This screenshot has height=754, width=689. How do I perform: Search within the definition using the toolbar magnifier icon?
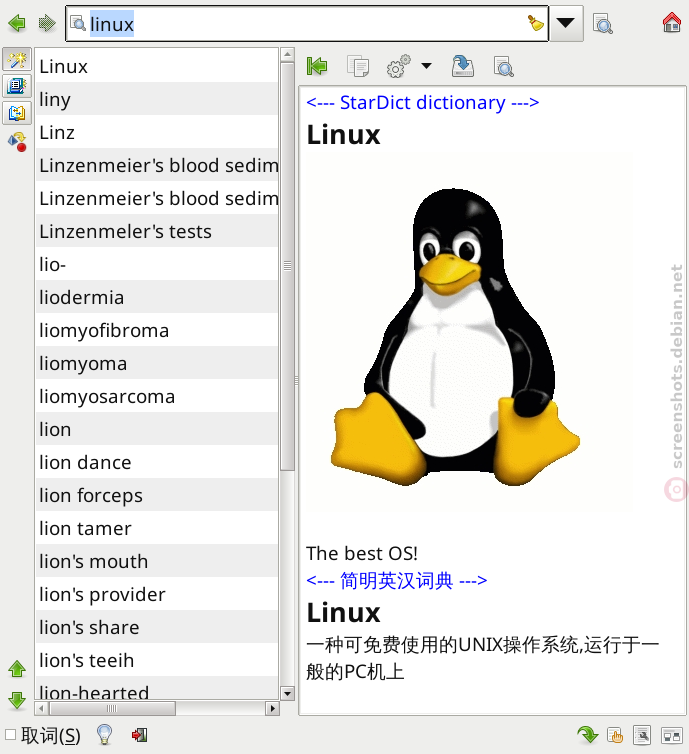tap(503, 66)
